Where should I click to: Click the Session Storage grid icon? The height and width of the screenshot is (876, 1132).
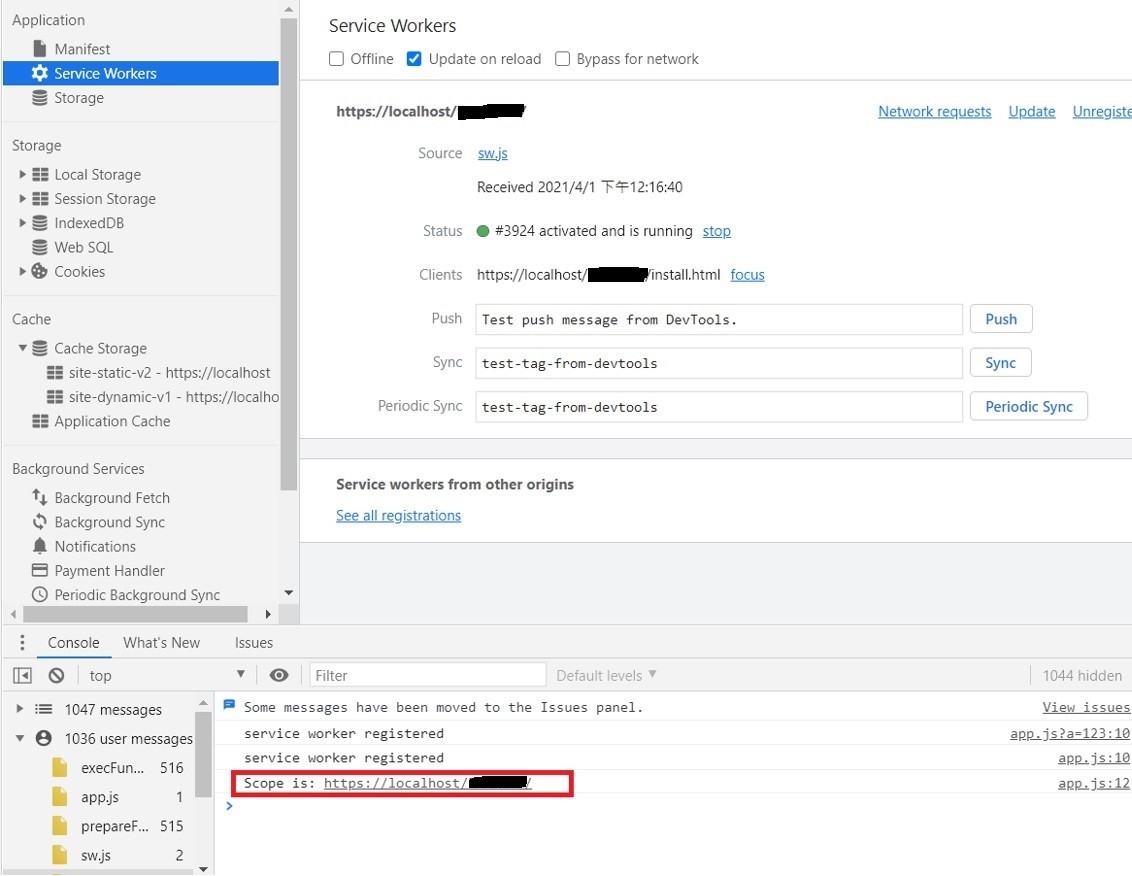(40, 199)
